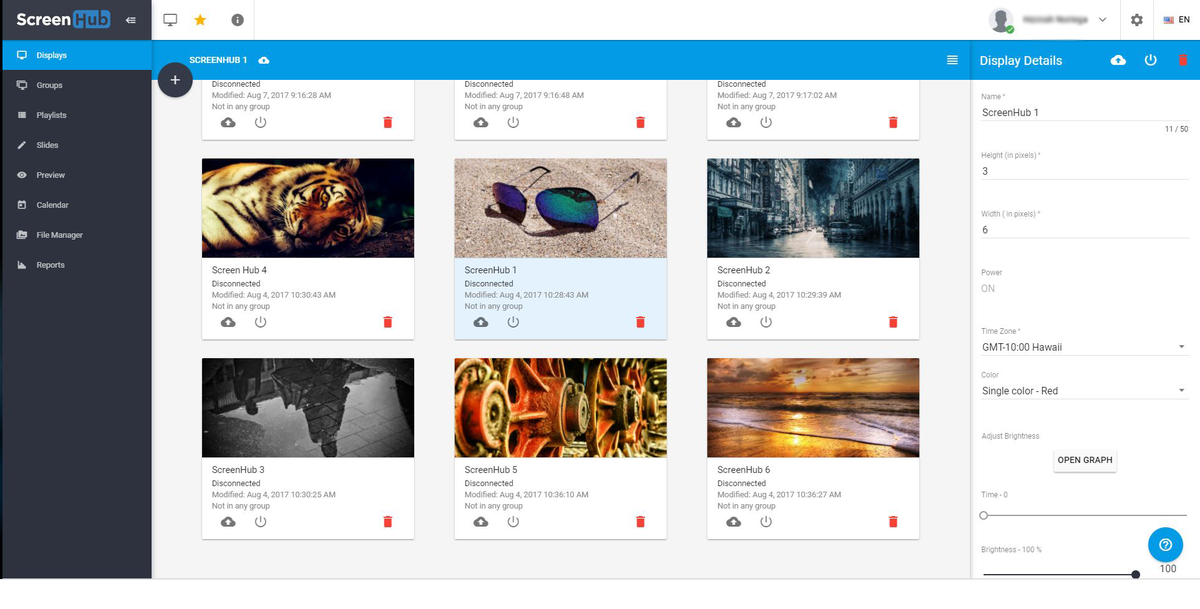Image resolution: width=1200 pixels, height=609 pixels.
Task: Delete the Screen Hub 4 display
Action: [388, 322]
